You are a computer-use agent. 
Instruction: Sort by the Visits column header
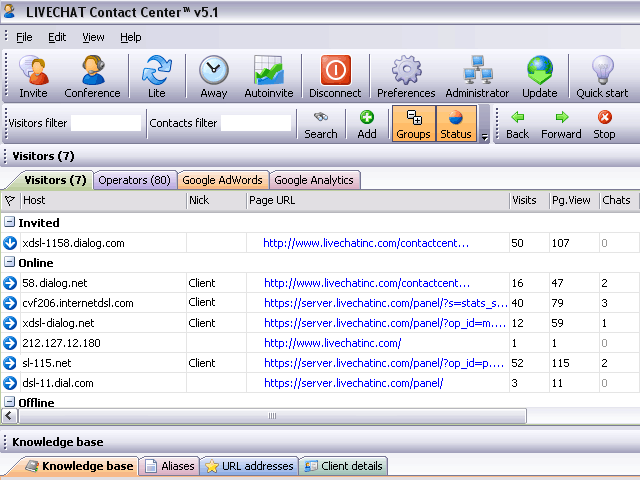click(529, 200)
